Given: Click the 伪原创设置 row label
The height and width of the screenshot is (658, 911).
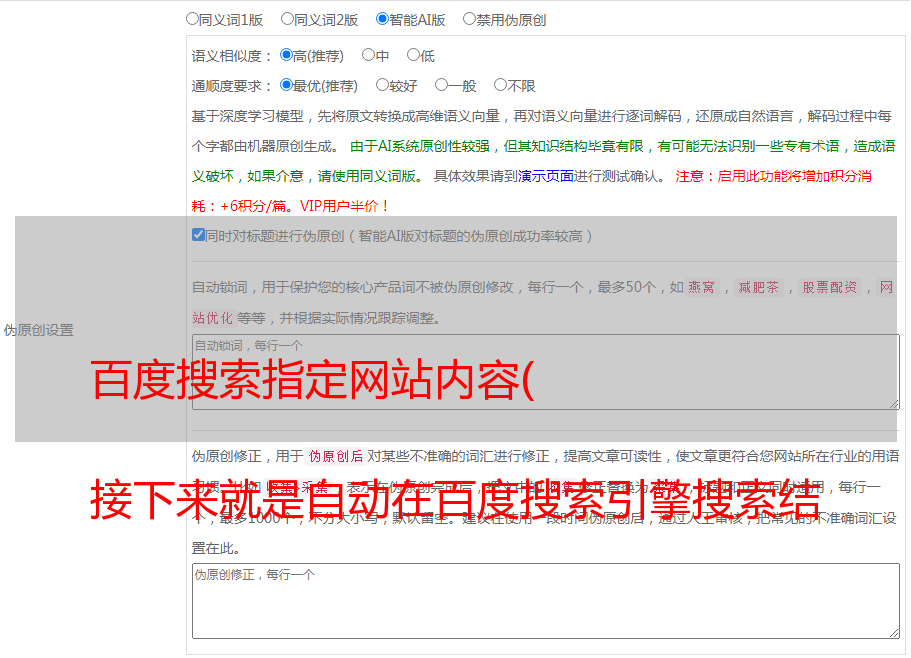Looking at the screenshot, I should pos(39,330).
